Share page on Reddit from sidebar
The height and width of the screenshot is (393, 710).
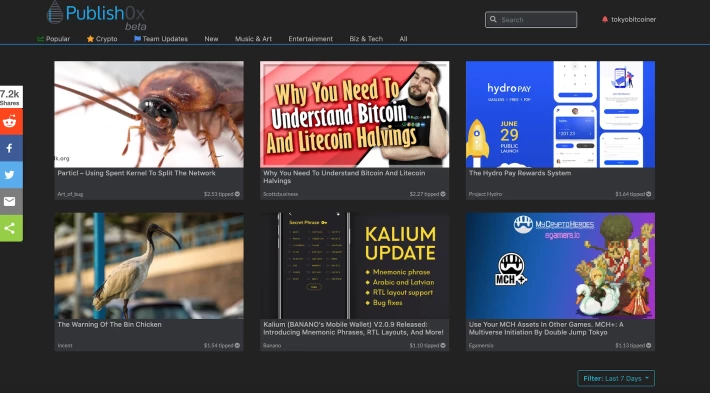tap(10, 121)
